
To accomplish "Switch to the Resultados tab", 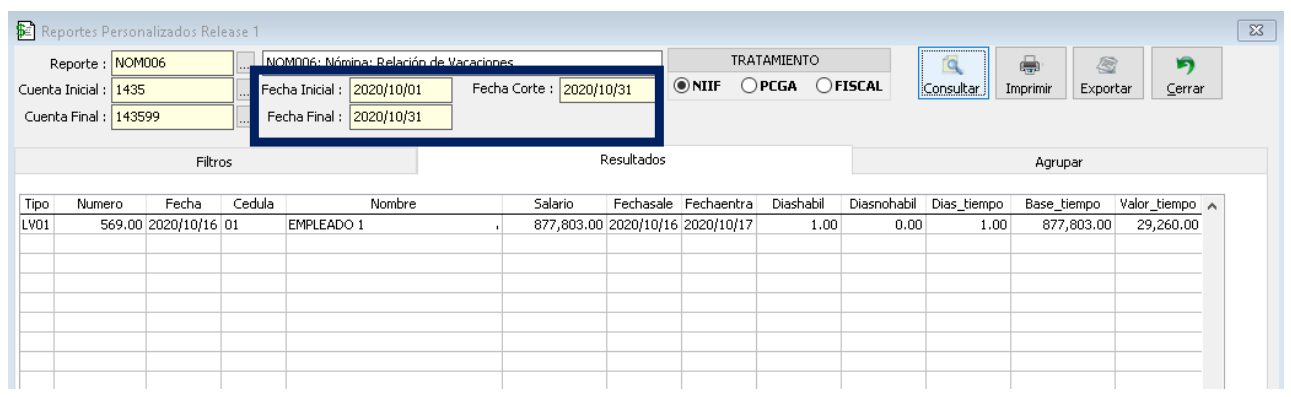I will (x=634, y=159).
